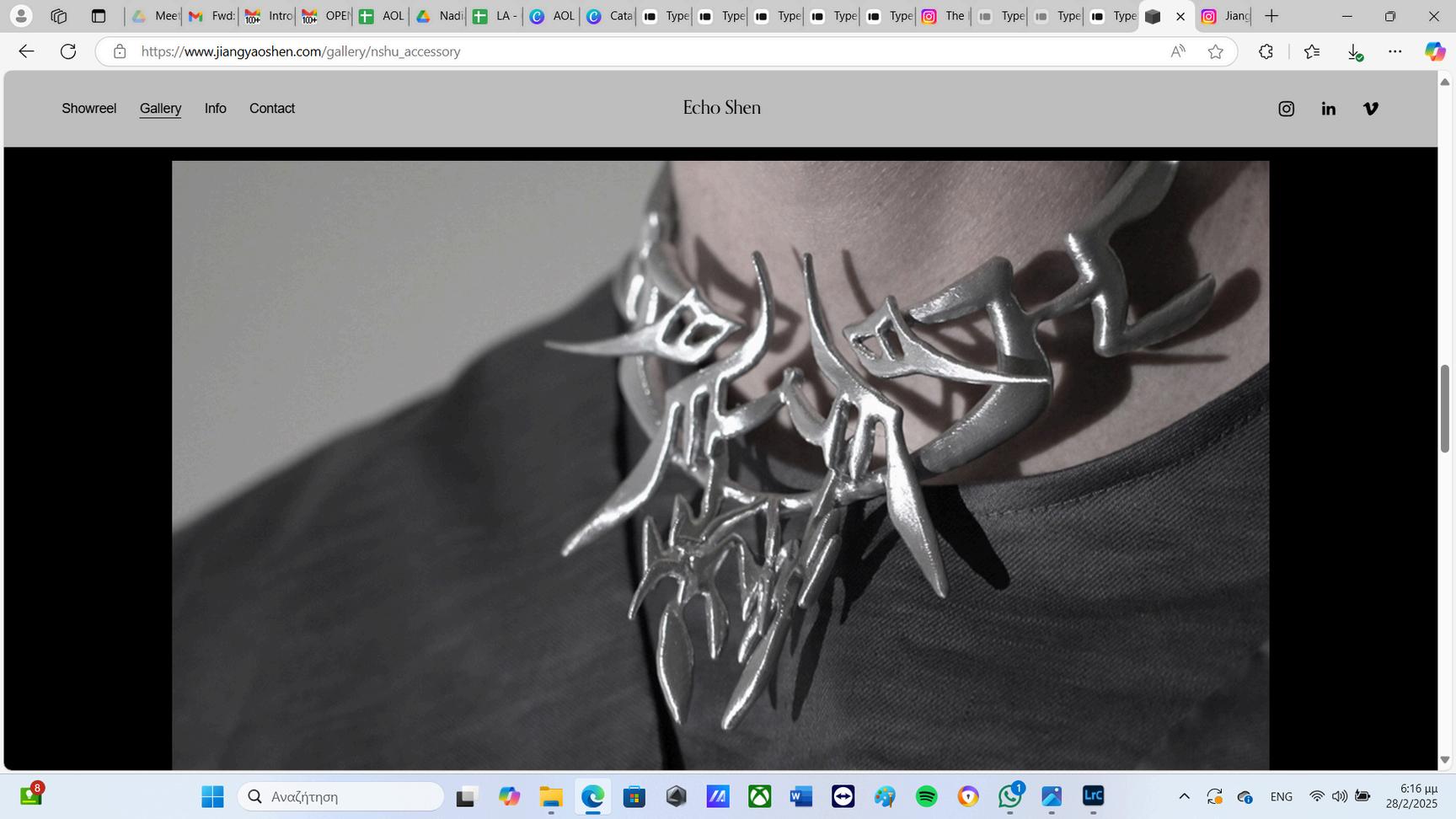Open the Copilot sidebar icon in Edge

click(1434, 51)
